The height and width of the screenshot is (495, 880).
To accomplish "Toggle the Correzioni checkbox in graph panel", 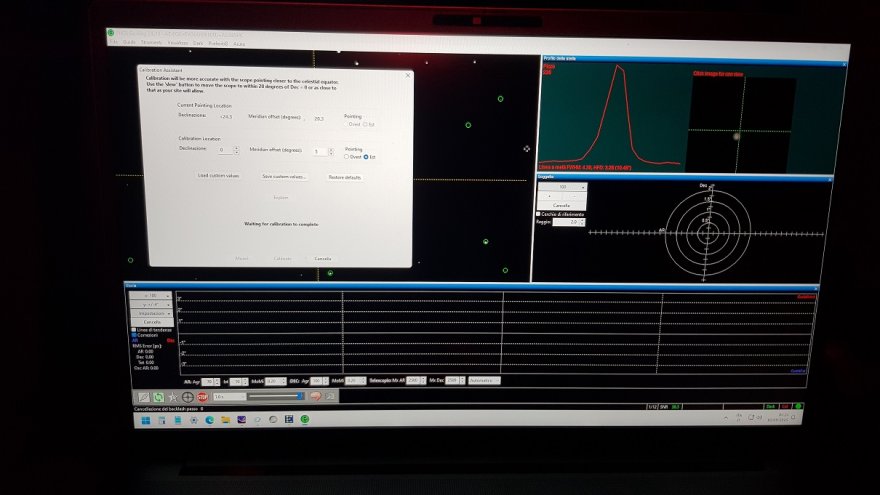I will click(x=135, y=334).
